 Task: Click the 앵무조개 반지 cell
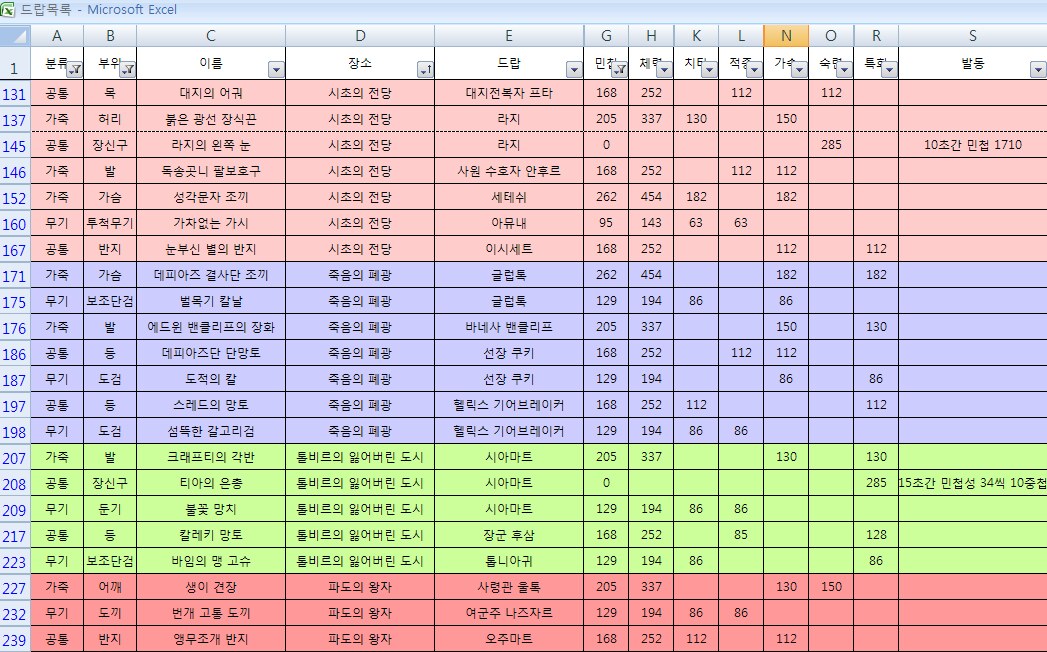pyautogui.click(x=210, y=639)
